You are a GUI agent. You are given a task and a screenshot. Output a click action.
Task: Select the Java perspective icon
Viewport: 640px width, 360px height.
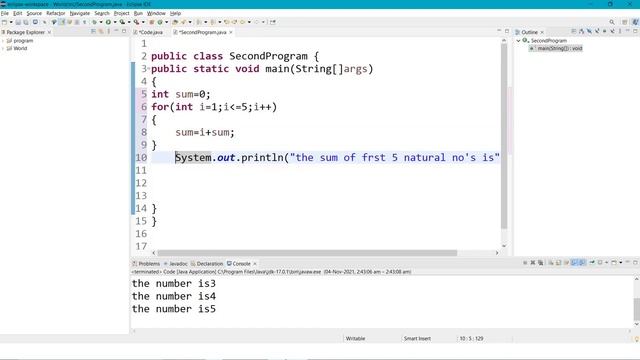[635, 22]
